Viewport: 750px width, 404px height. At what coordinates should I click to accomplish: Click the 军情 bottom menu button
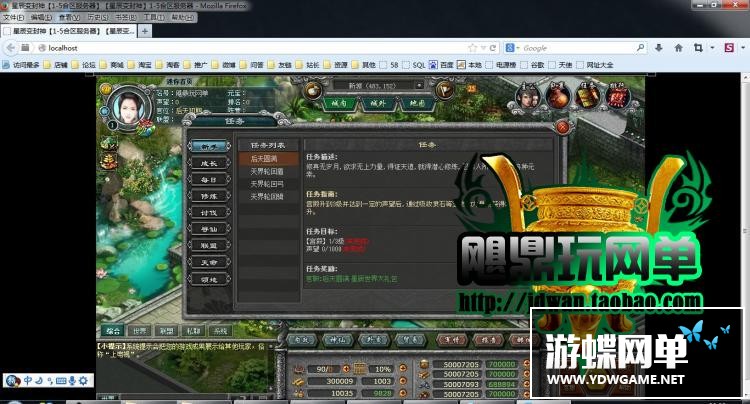[452, 340]
